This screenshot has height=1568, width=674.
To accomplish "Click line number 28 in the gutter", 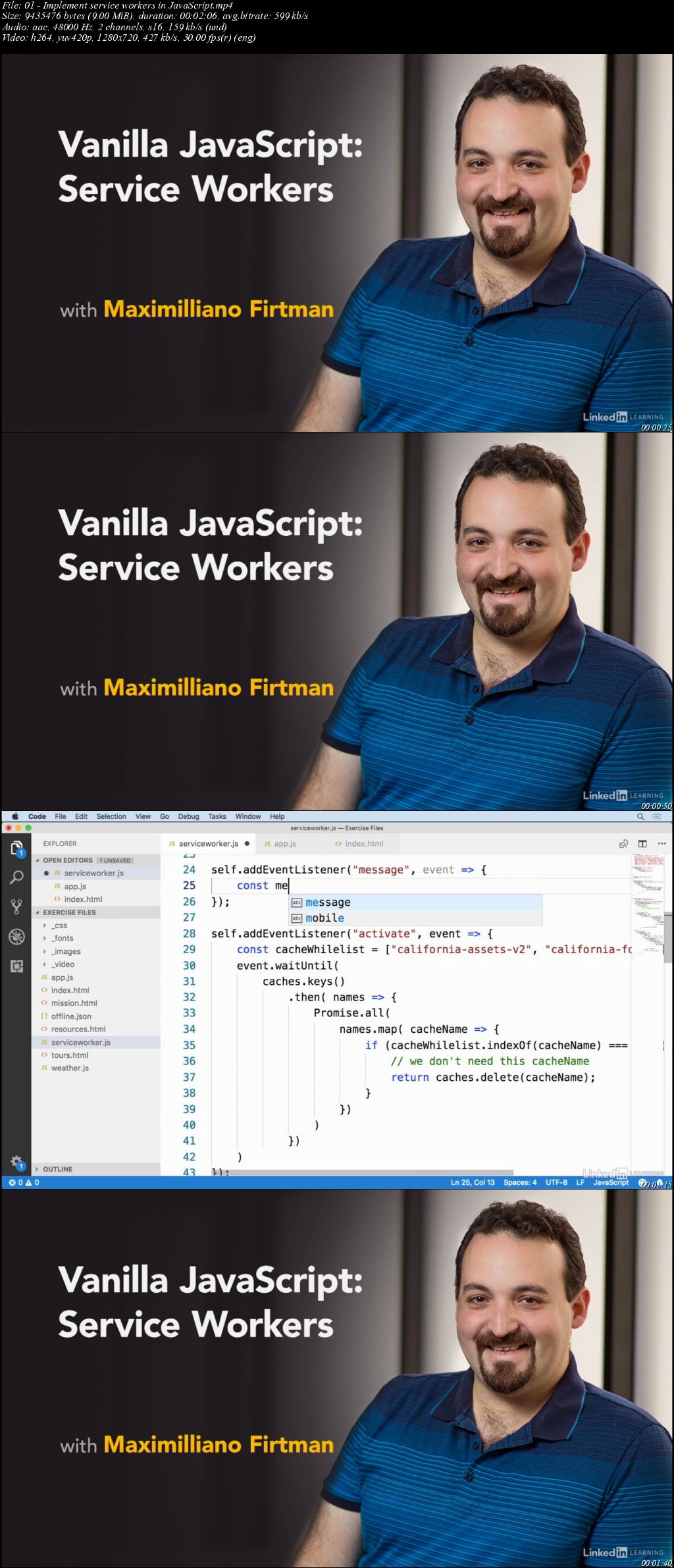I will coord(190,933).
